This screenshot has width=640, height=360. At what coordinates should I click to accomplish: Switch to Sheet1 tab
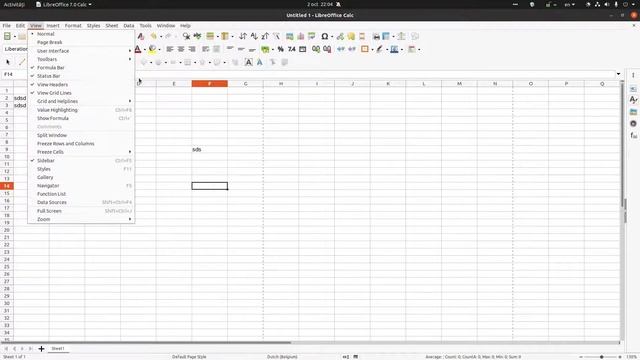pos(58,349)
